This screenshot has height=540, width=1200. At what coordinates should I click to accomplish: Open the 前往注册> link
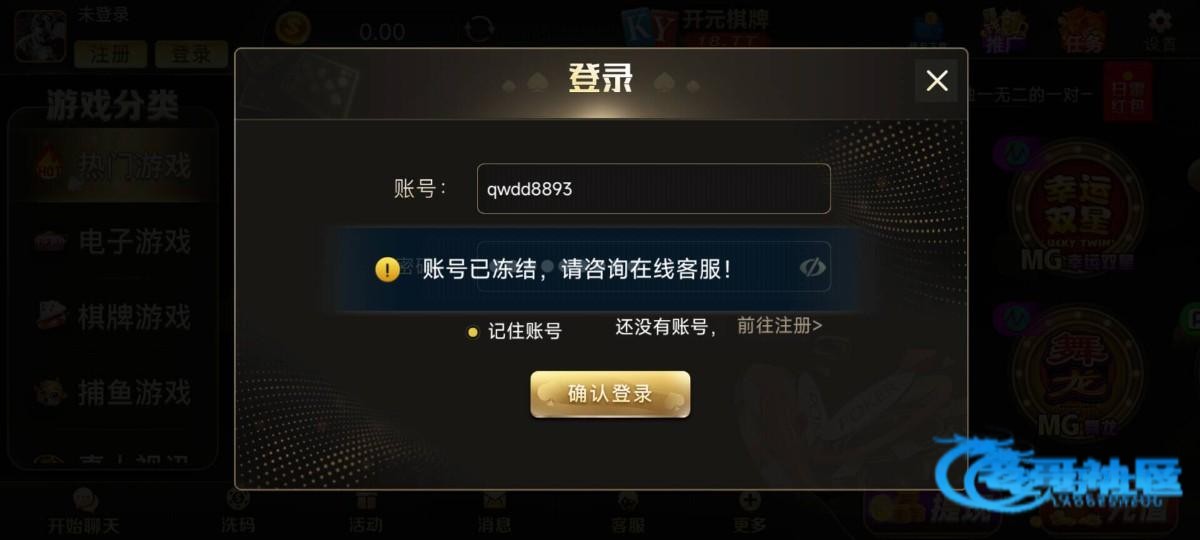click(x=780, y=325)
